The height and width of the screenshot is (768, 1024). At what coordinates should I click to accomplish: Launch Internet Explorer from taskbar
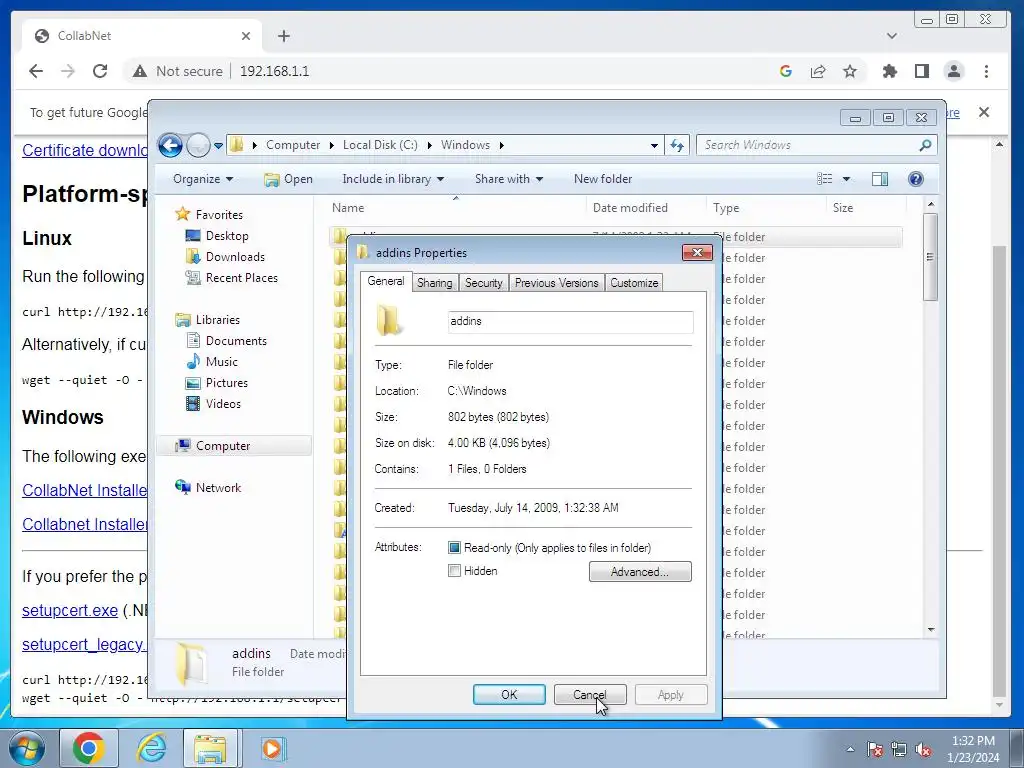[x=151, y=748]
